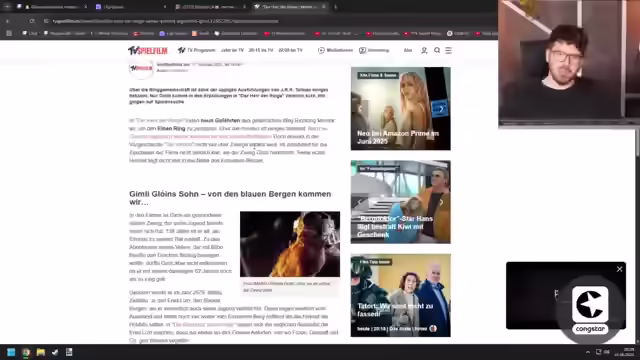Screen dimensions: 640x360
Task: Click the search magnifier icon in site header
Action: pos(437,50)
